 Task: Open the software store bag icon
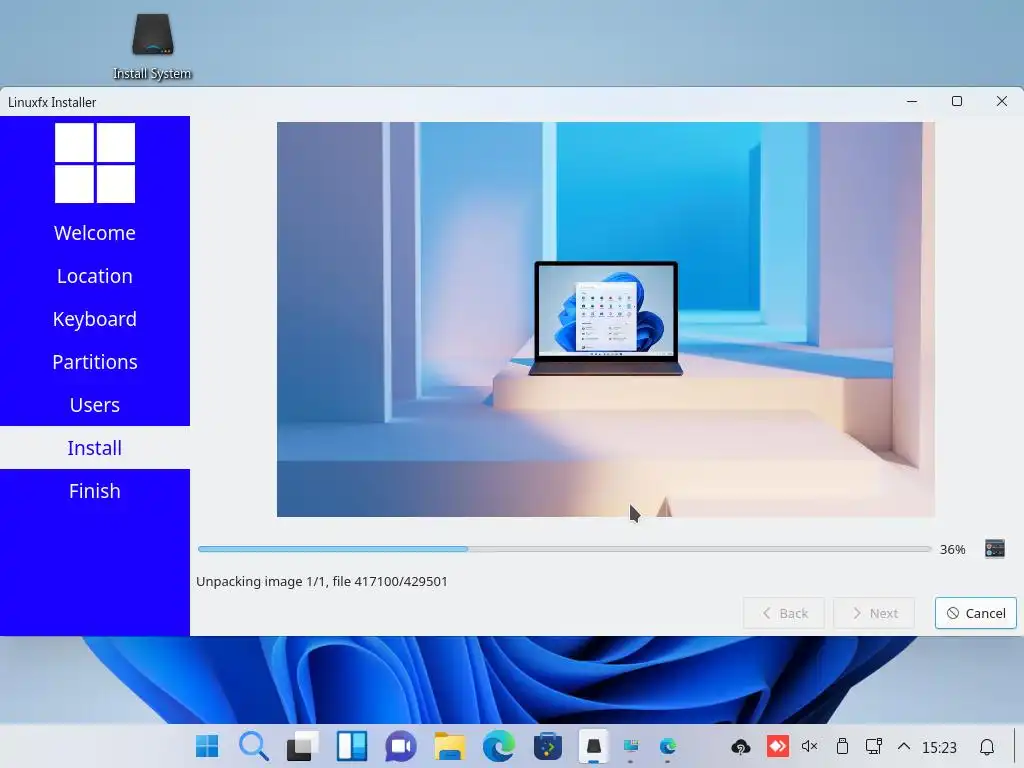(548, 746)
